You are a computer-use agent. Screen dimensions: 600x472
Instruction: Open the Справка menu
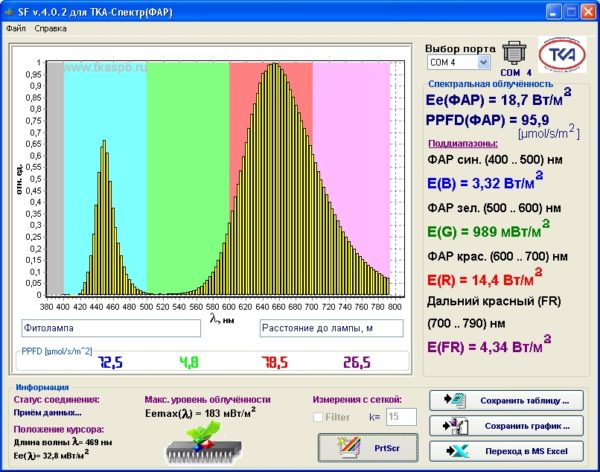51,28
